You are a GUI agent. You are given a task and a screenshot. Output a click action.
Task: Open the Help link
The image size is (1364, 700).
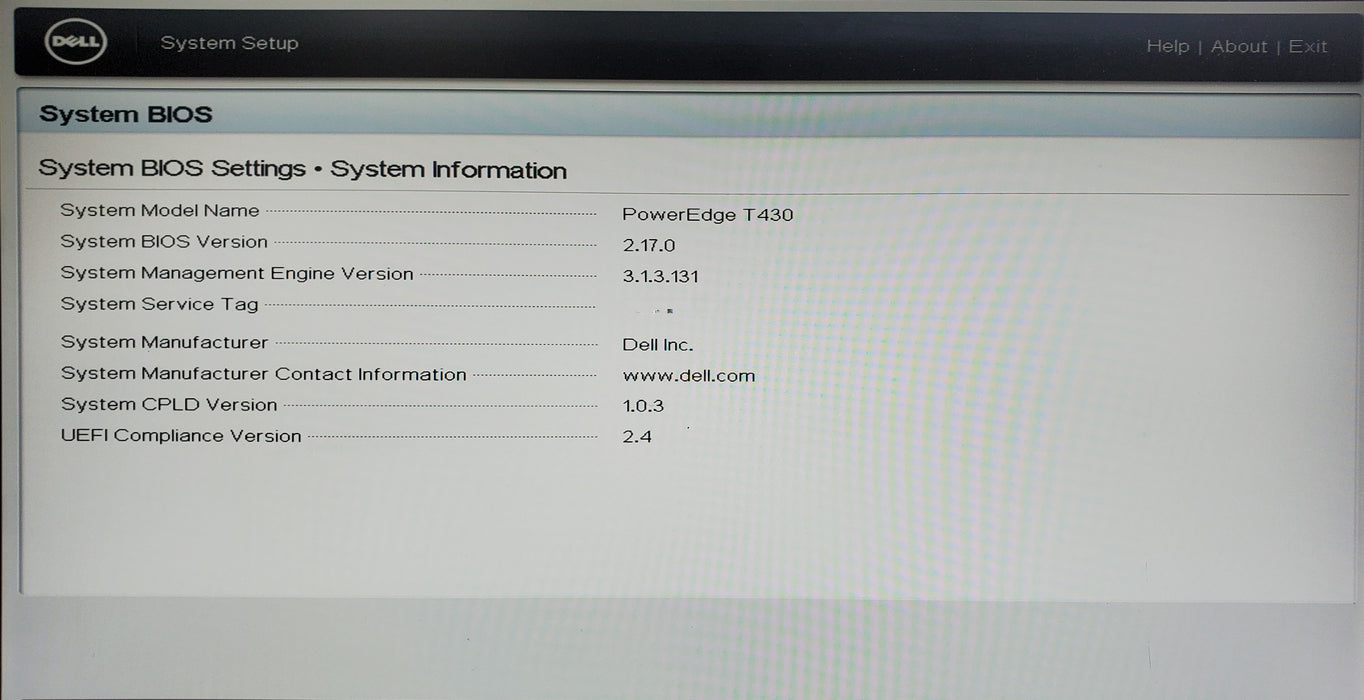[1167, 46]
